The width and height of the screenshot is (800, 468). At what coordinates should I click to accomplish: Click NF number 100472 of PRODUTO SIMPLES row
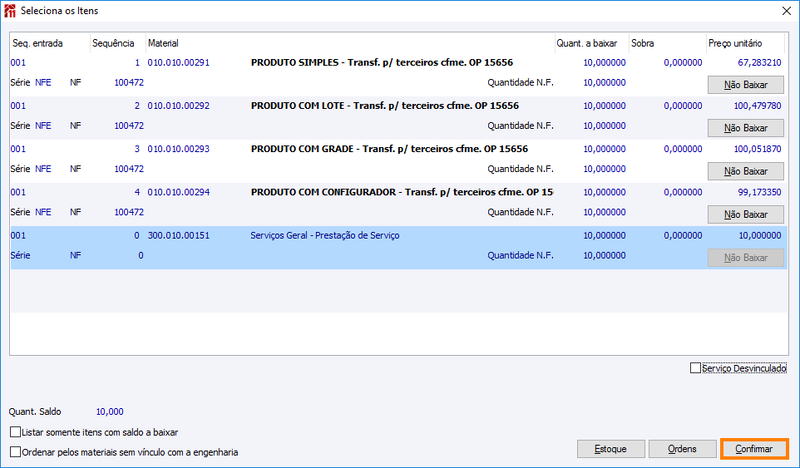[x=129, y=83]
